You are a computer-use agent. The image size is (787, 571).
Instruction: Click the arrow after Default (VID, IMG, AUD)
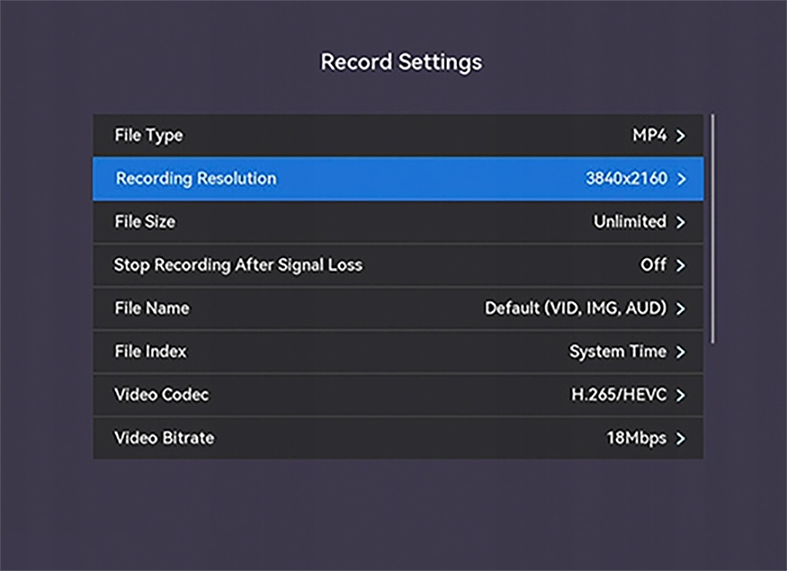(681, 309)
